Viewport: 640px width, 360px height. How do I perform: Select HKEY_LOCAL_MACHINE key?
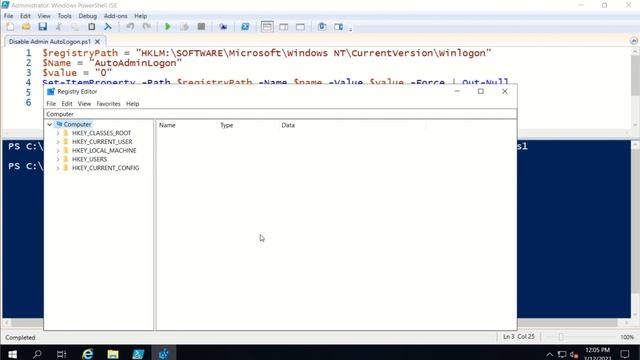pyautogui.click(x=104, y=151)
